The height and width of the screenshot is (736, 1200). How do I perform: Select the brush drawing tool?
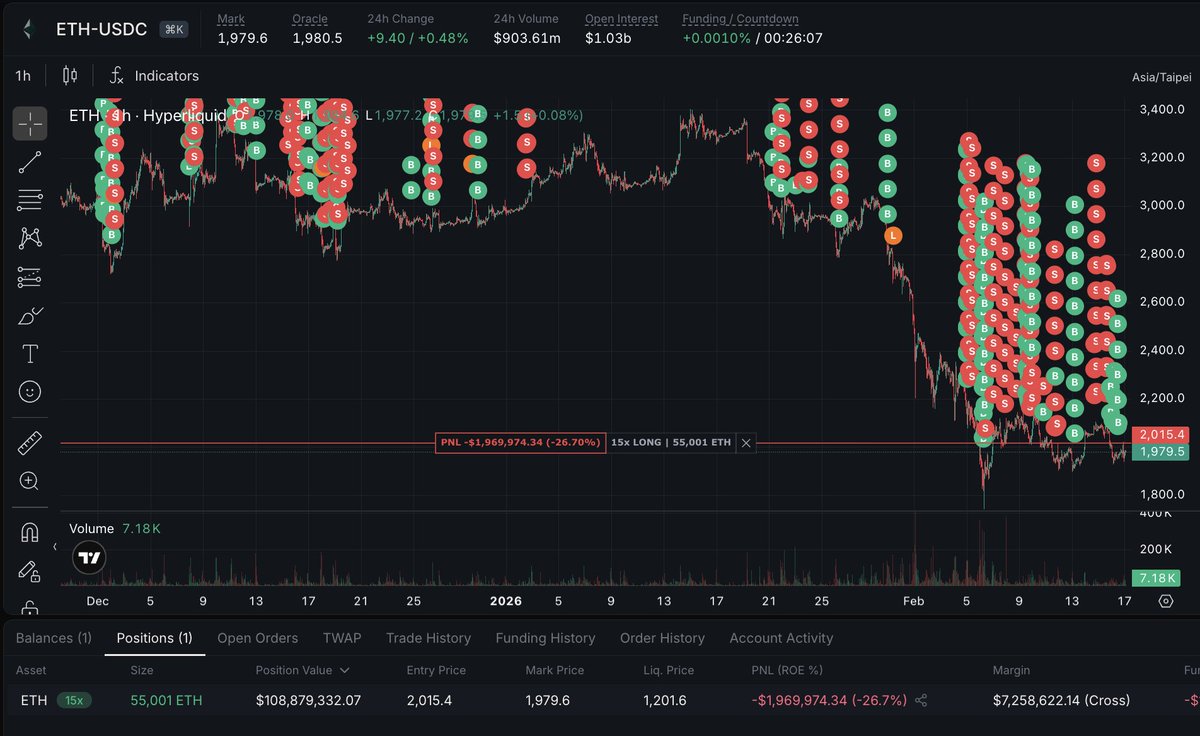tap(30, 316)
